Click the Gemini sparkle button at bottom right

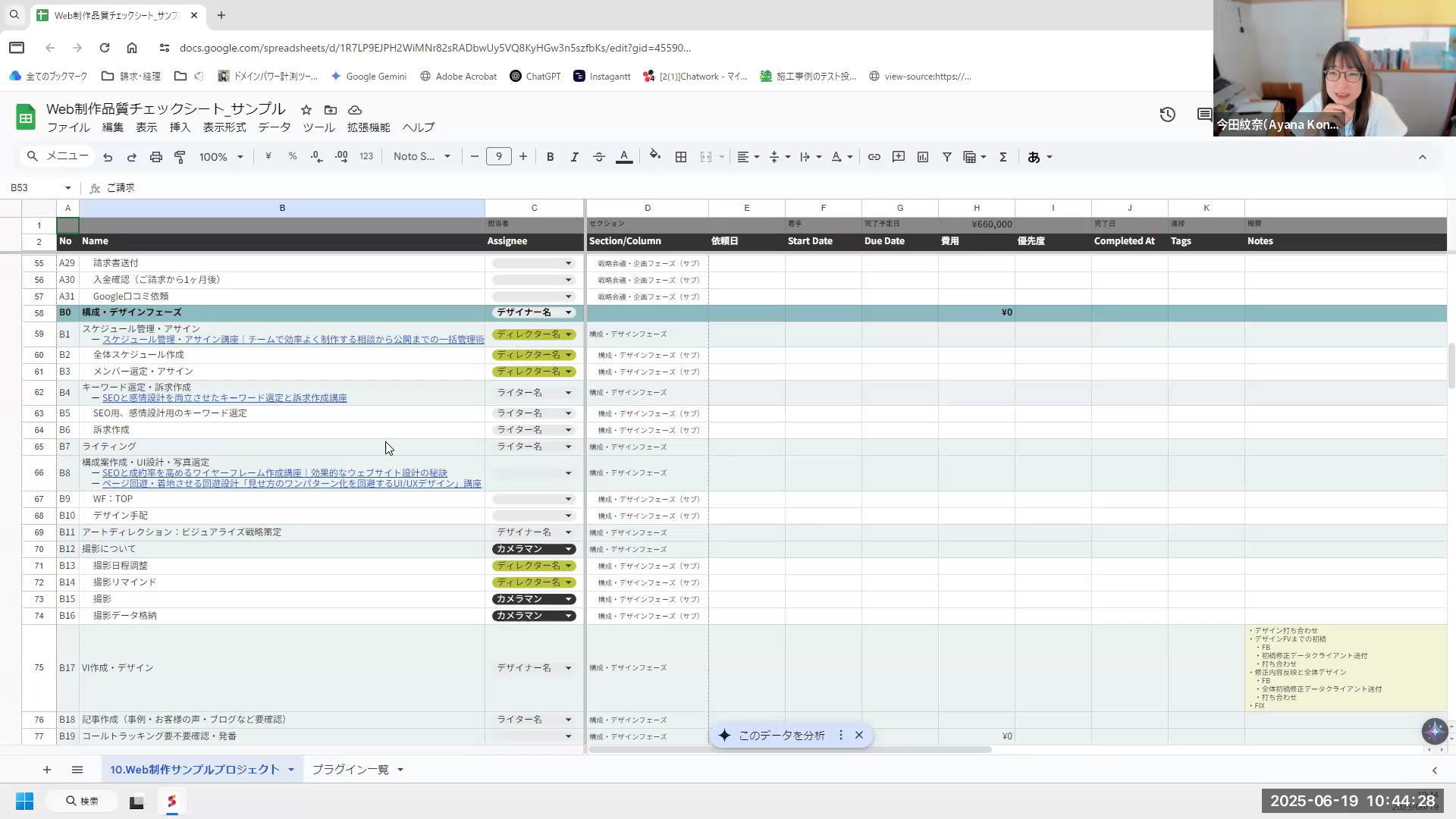pos(1434,731)
